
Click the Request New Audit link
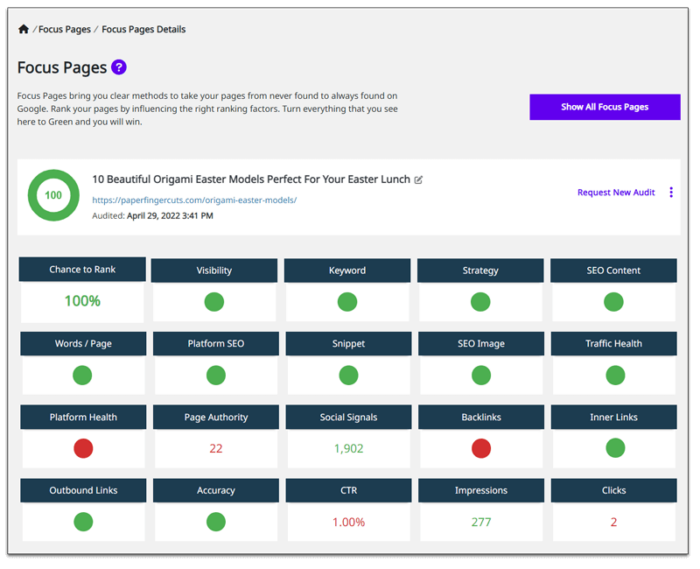click(x=616, y=192)
